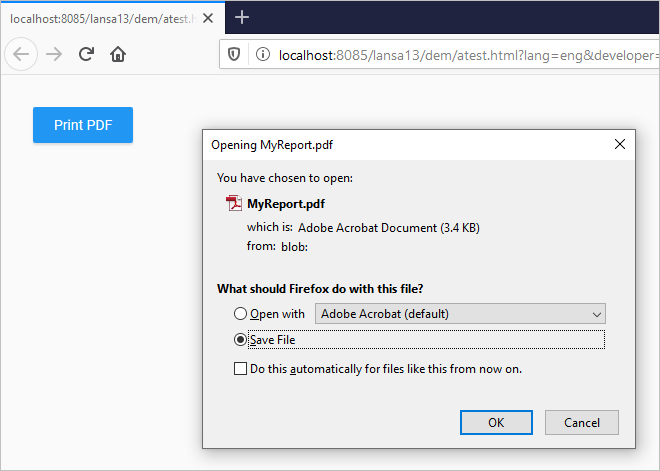Confirm the download with OK

[x=496, y=422]
